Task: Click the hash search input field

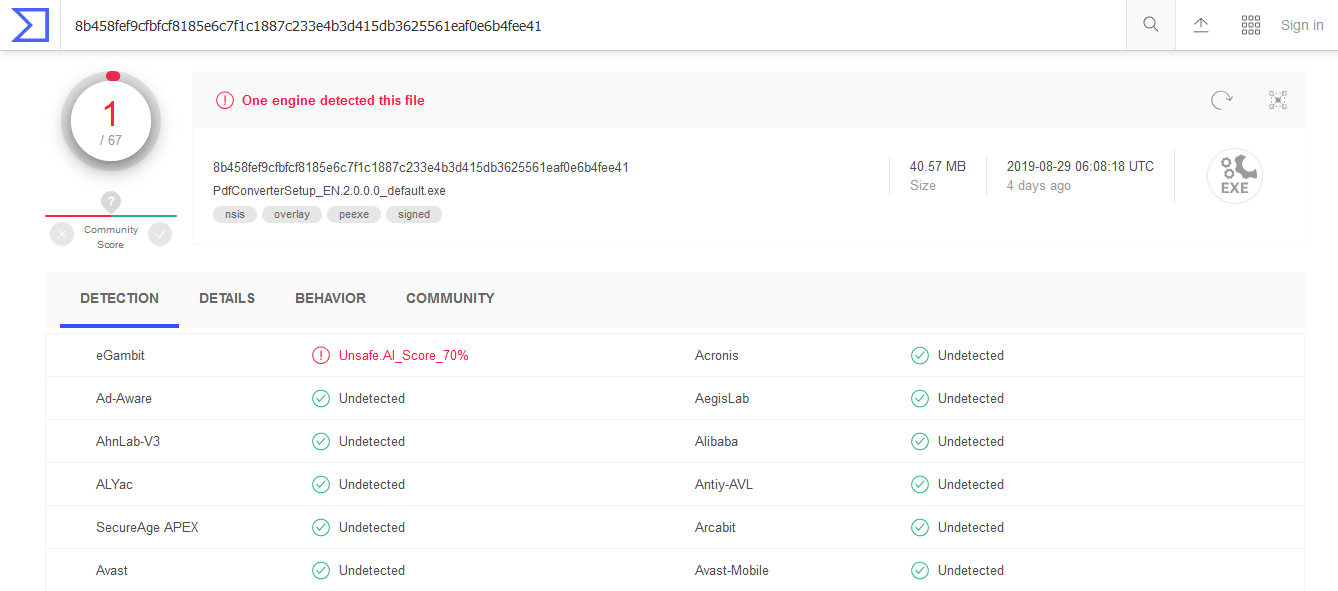Action: pyautogui.click(x=594, y=25)
